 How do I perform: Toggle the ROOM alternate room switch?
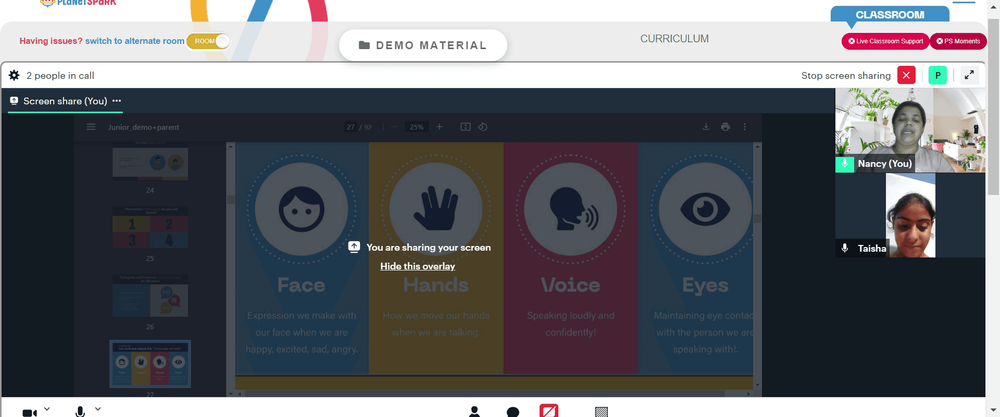point(208,41)
